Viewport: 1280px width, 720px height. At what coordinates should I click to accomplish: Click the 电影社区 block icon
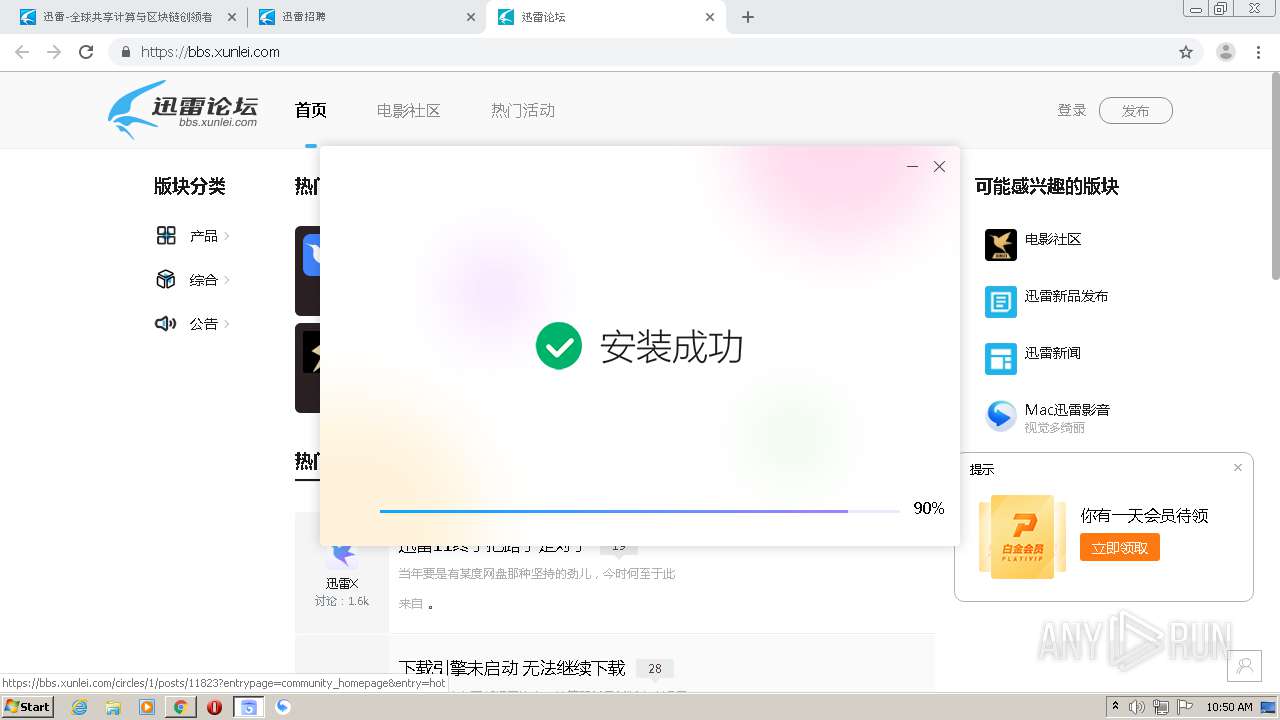click(1001, 245)
